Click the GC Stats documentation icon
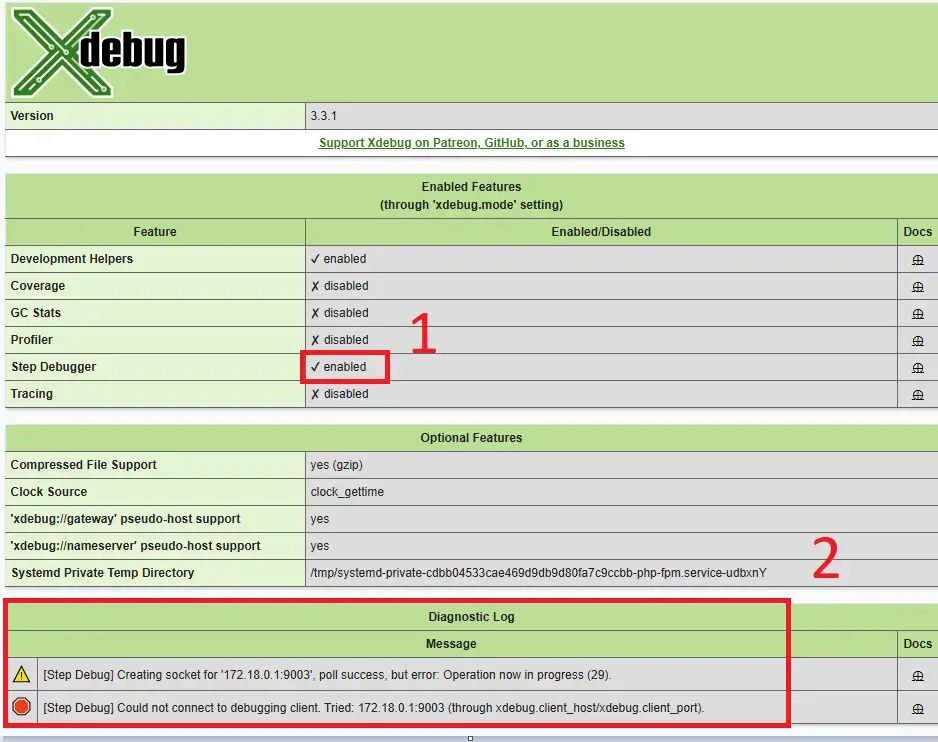938x742 pixels. (917, 314)
